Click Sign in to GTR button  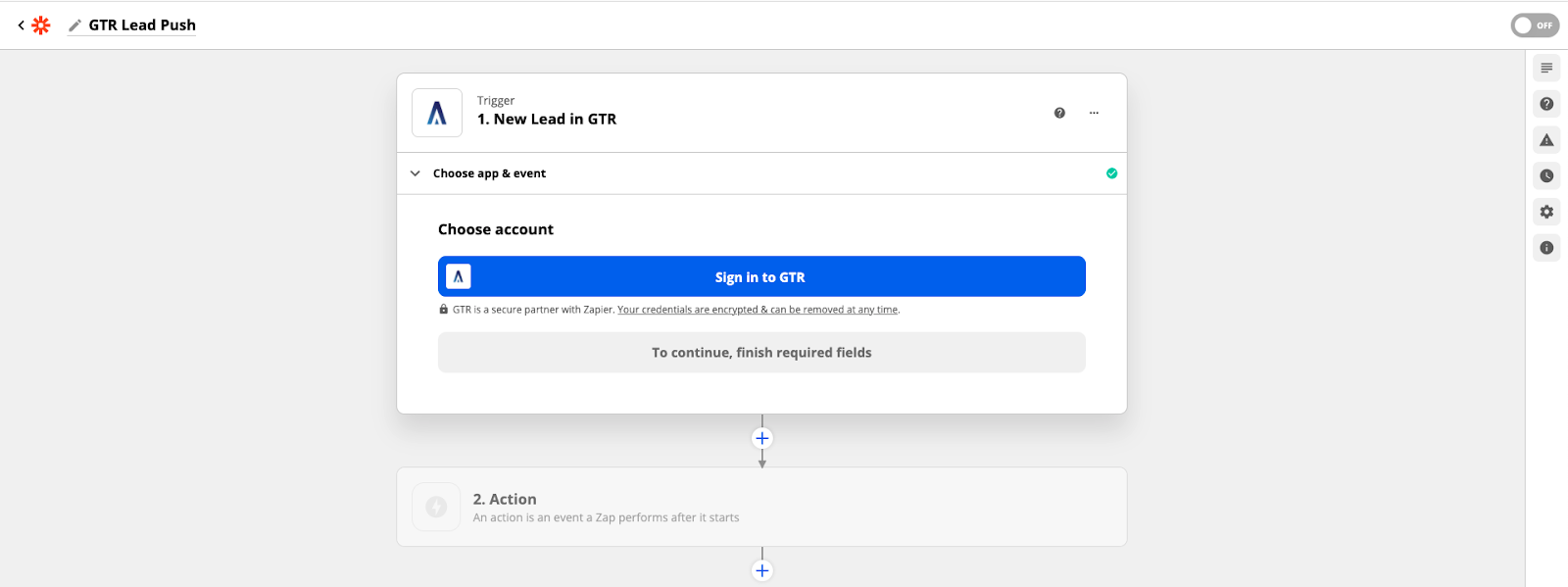click(x=761, y=276)
